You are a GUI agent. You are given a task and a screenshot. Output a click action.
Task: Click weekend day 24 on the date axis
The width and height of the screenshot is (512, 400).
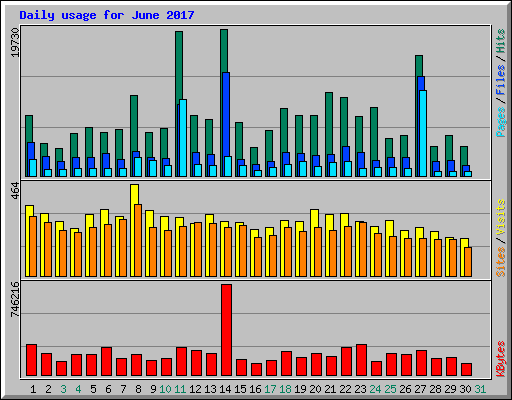tap(375, 389)
